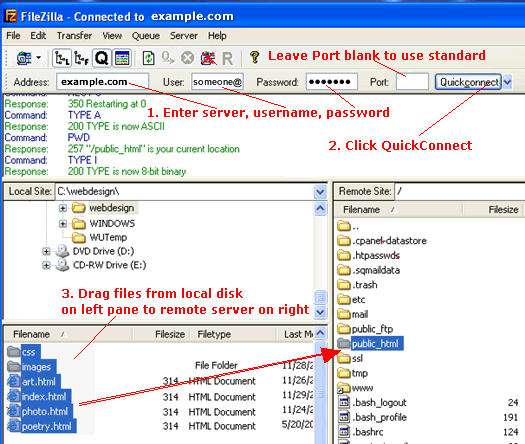Expand the DVD Drive (D:) node
Viewport: 525px width, 444px height.
[46, 251]
